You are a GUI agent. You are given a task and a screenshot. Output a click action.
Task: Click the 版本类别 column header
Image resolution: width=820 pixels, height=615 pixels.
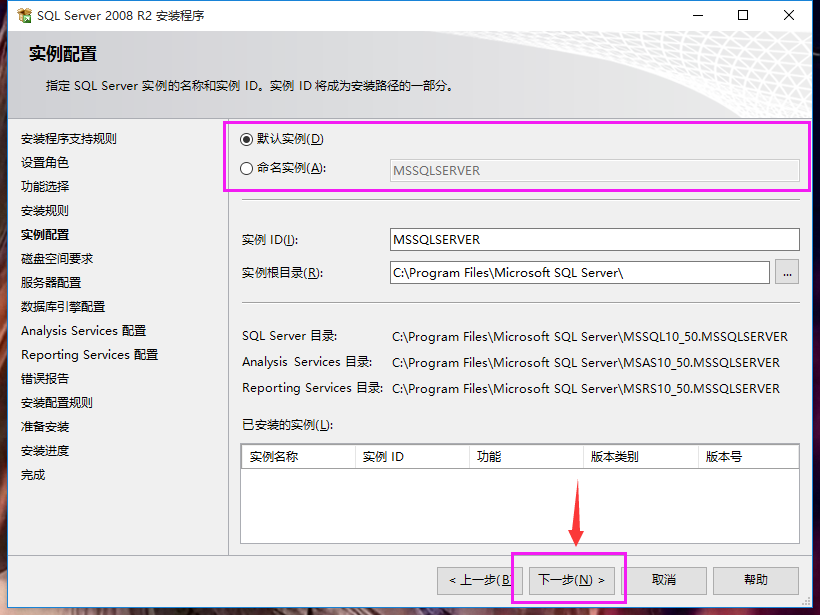(x=641, y=457)
